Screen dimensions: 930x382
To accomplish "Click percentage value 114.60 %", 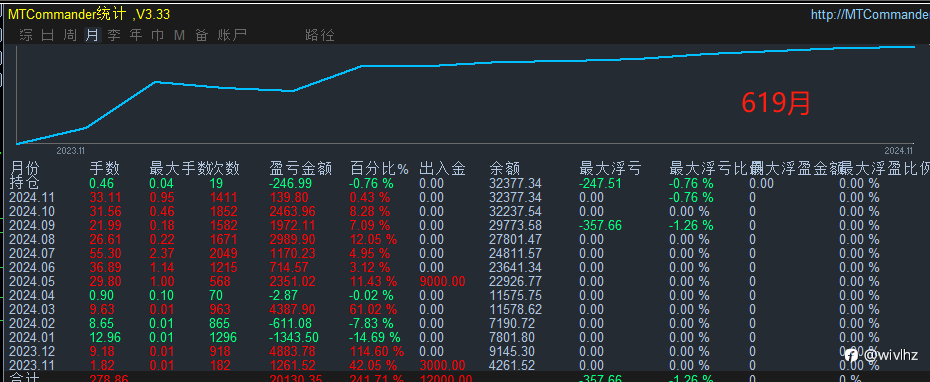I will point(377,352).
